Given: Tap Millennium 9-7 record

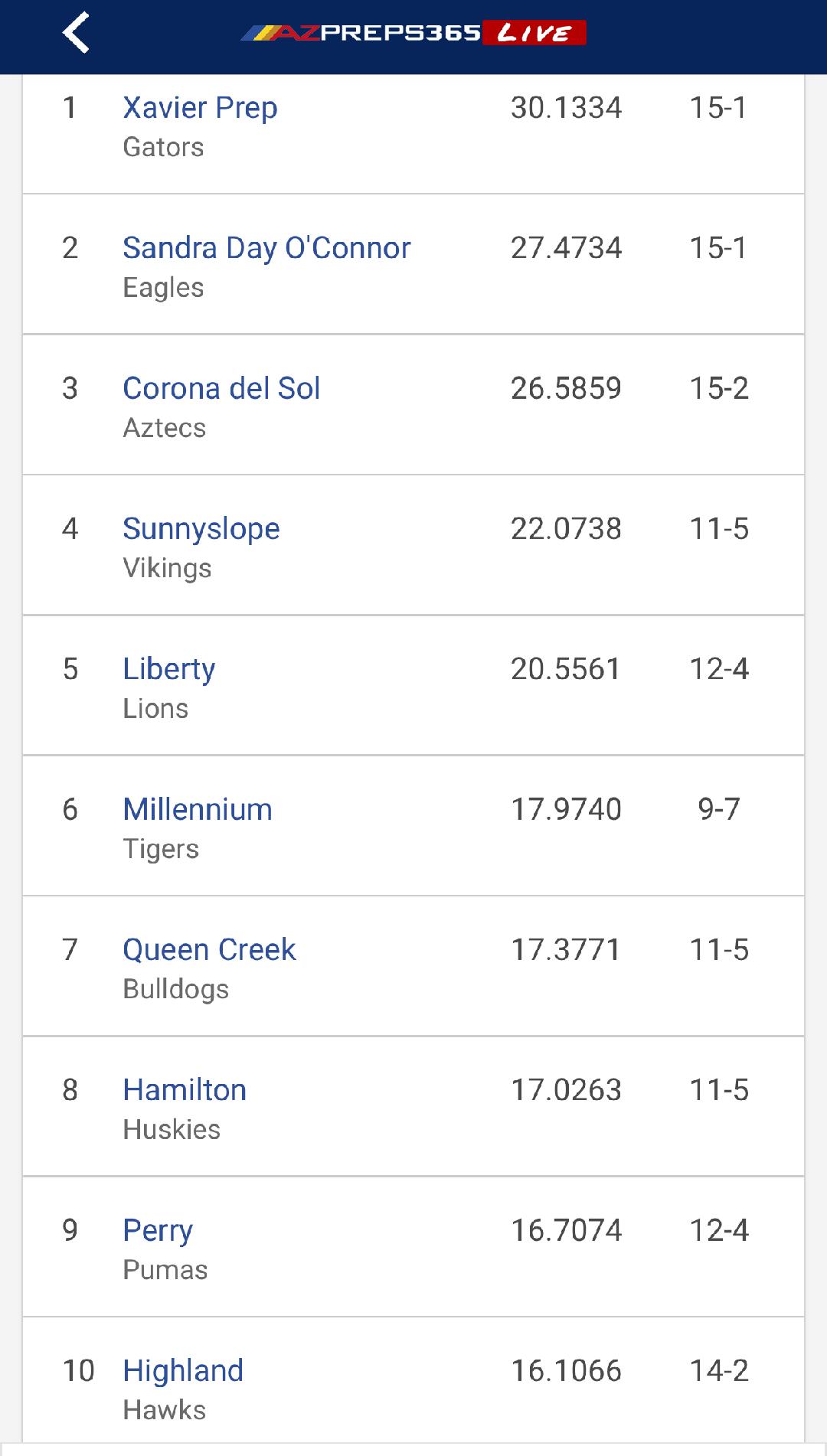Looking at the screenshot, I should [x=719, y=809].
